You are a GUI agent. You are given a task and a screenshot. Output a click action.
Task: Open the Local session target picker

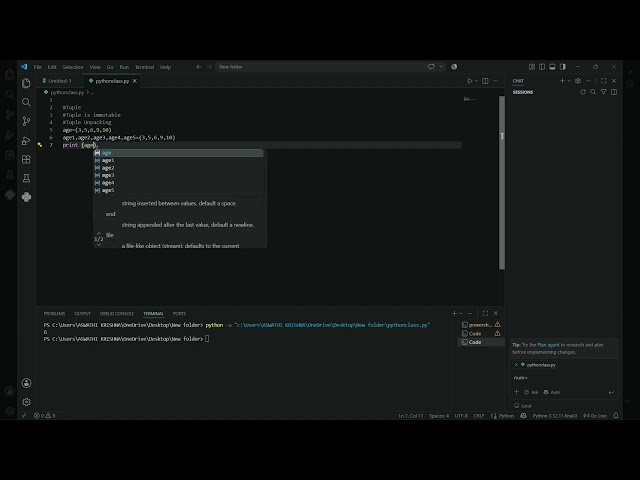[523, 406]
